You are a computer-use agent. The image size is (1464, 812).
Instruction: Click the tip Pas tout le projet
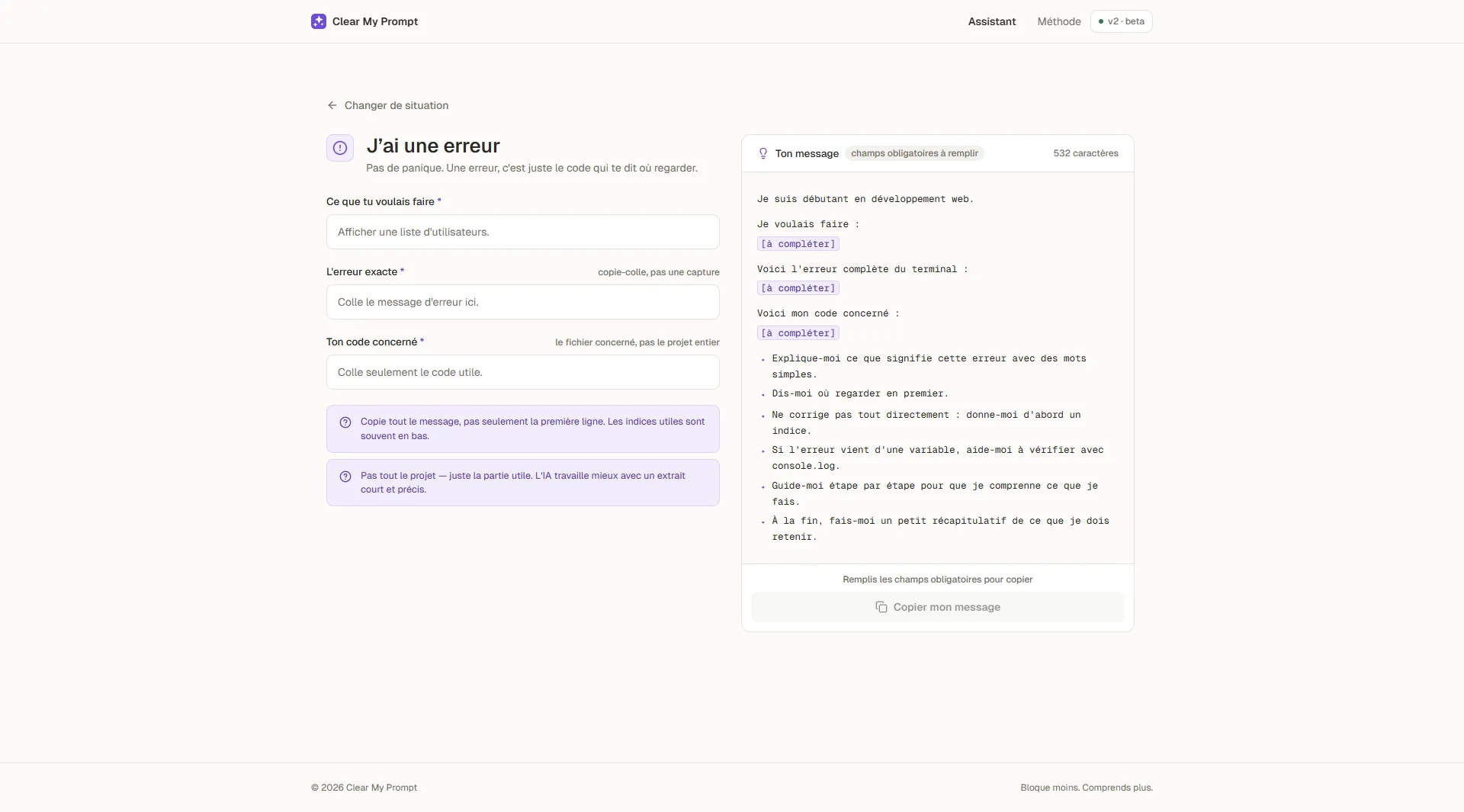pos(523,483)
